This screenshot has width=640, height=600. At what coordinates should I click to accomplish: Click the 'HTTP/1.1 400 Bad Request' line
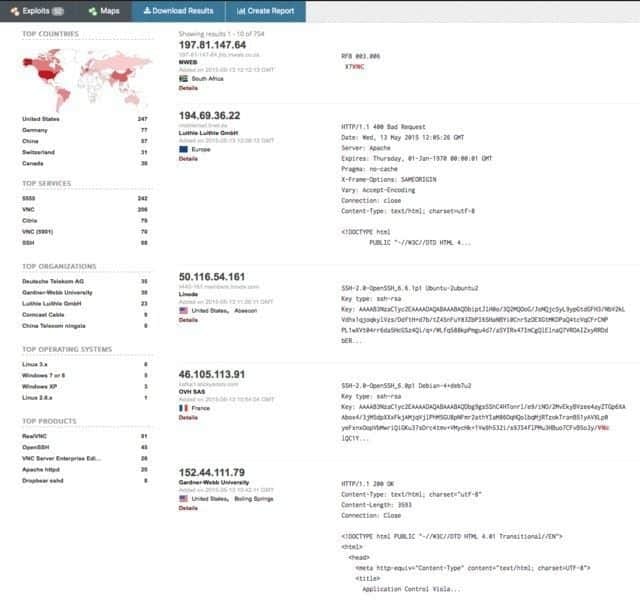383,127
